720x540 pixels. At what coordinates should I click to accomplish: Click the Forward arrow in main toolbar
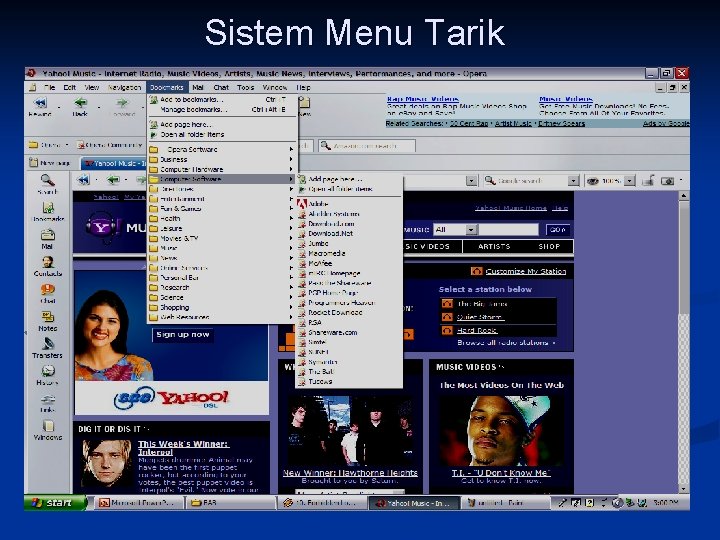point(122,107)
